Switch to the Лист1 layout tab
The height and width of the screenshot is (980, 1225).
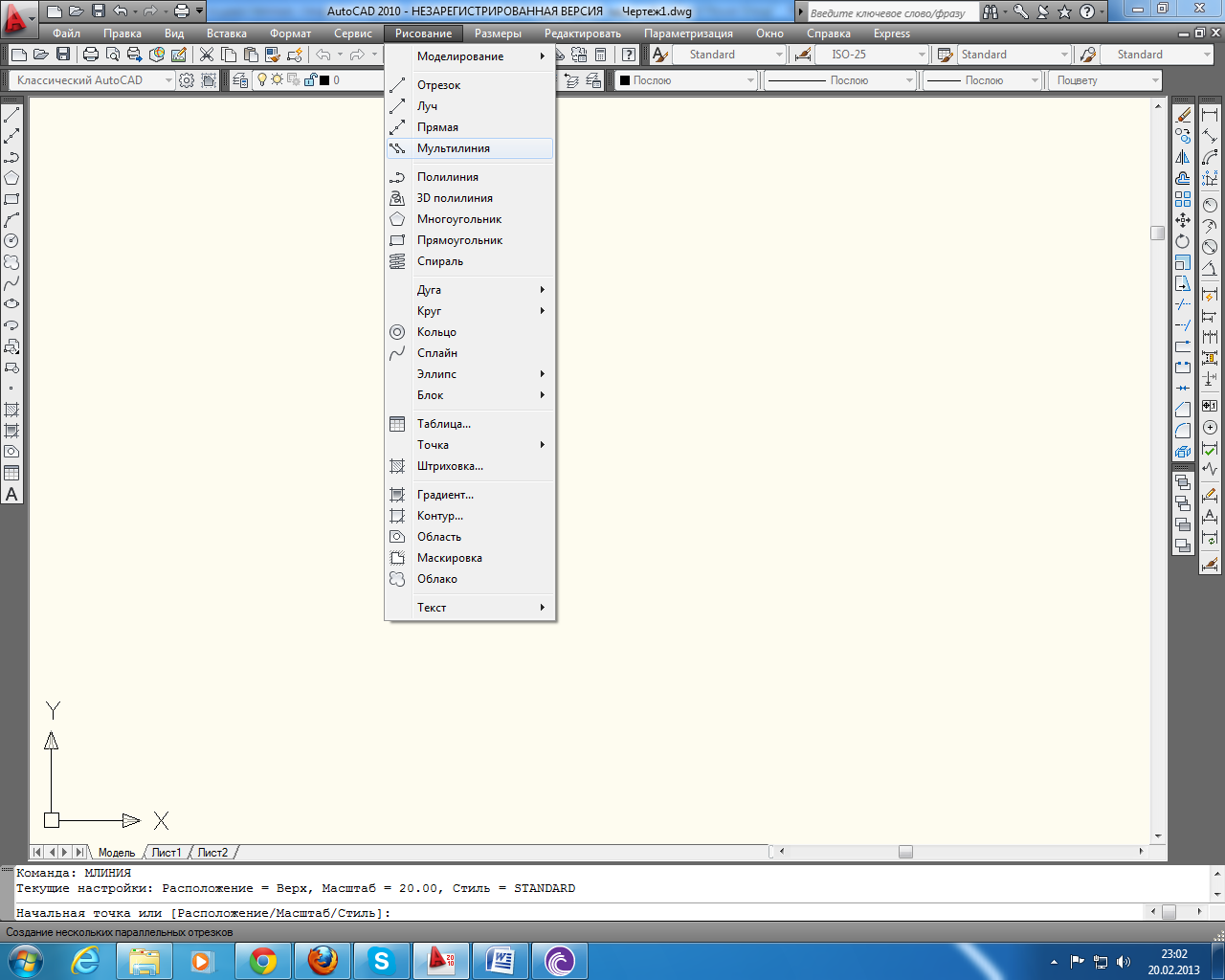pyautogui.click(x=167, y=852)
